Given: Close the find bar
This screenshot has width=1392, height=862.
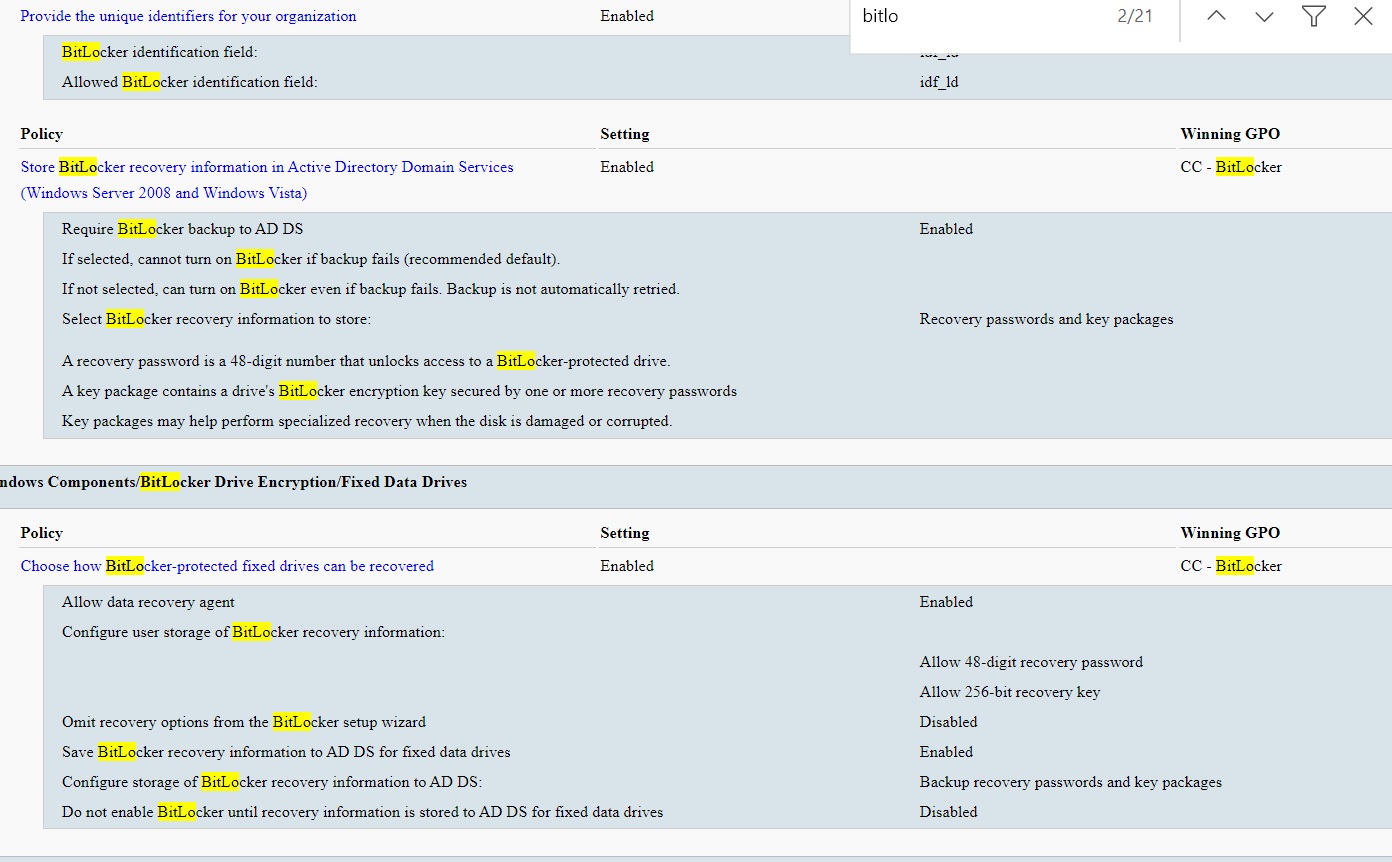Looking at the screenshot, I should click(x=1363, y=16).
